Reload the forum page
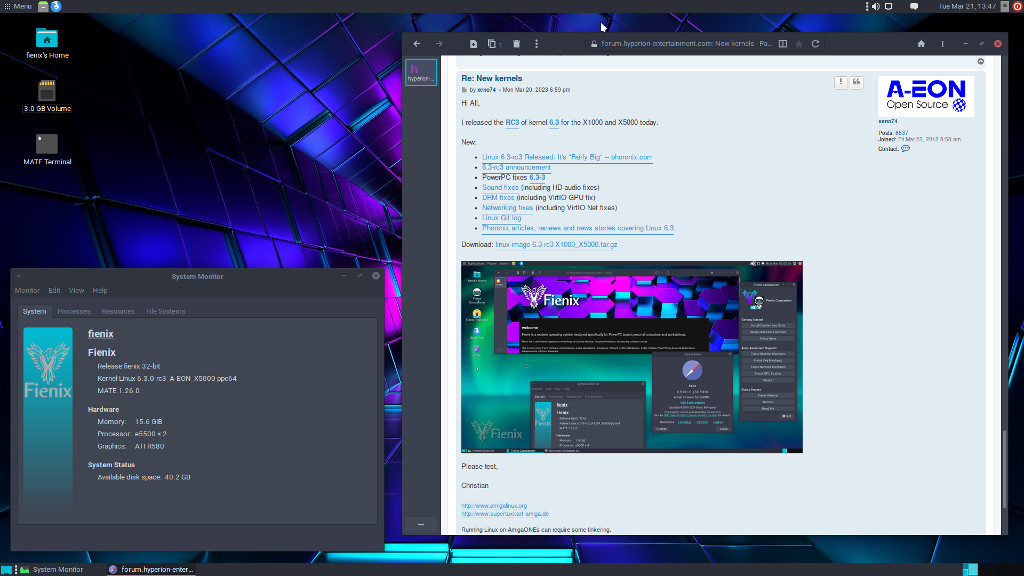This screenshot has height=576, width=1024. click(816, 44)
